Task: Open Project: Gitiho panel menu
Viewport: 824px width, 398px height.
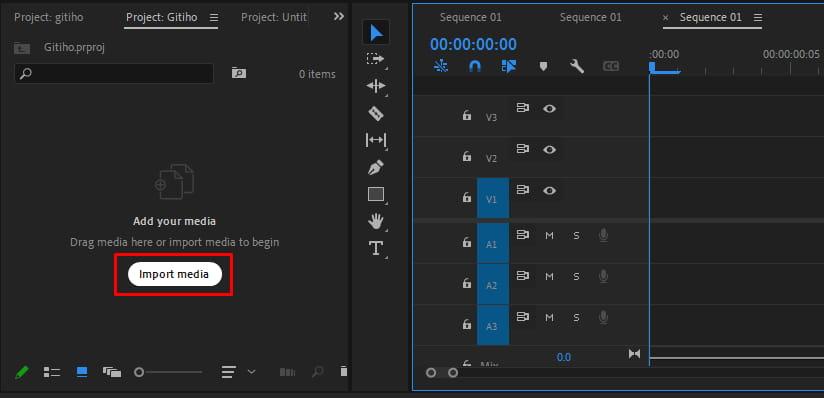Action: pos(214,17)
